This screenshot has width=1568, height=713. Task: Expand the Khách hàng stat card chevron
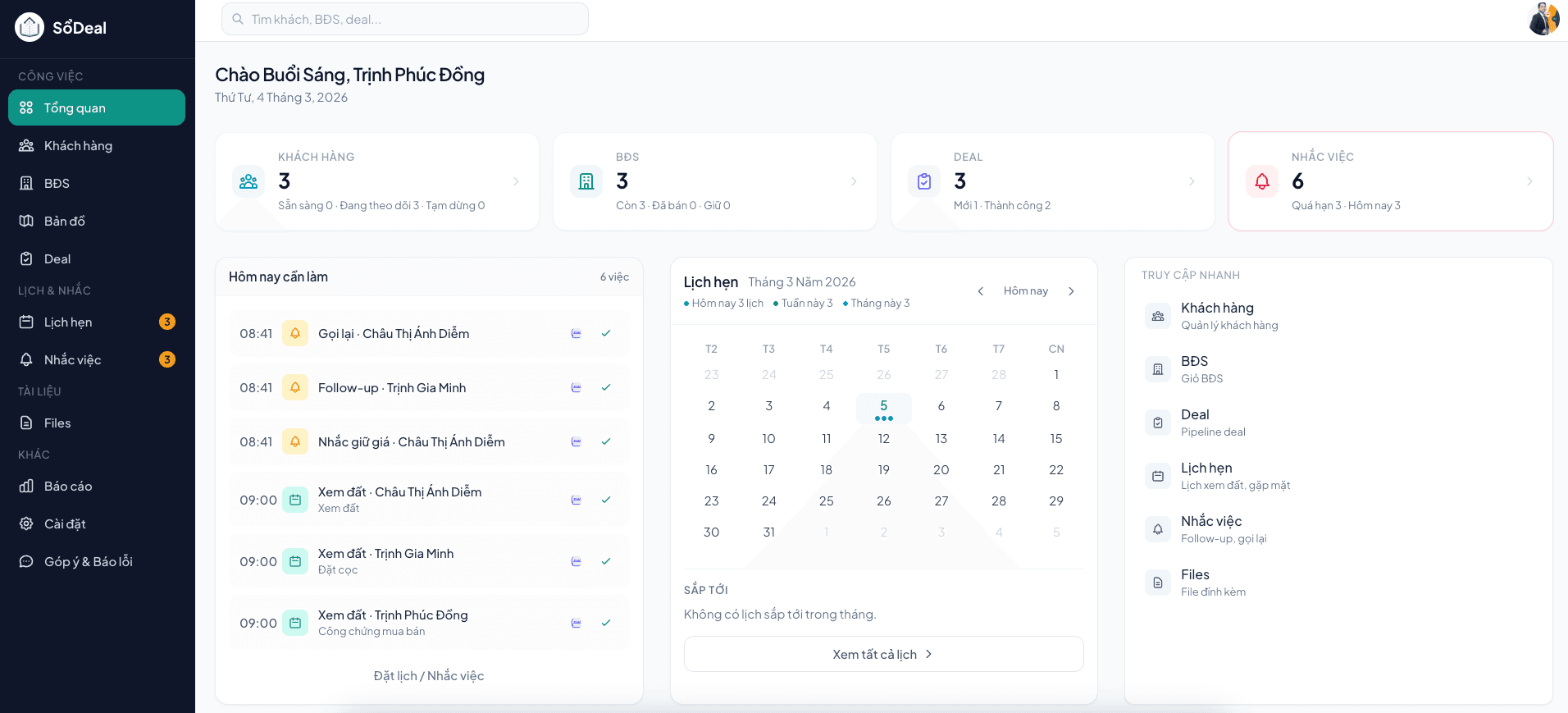tap(516, 181)
